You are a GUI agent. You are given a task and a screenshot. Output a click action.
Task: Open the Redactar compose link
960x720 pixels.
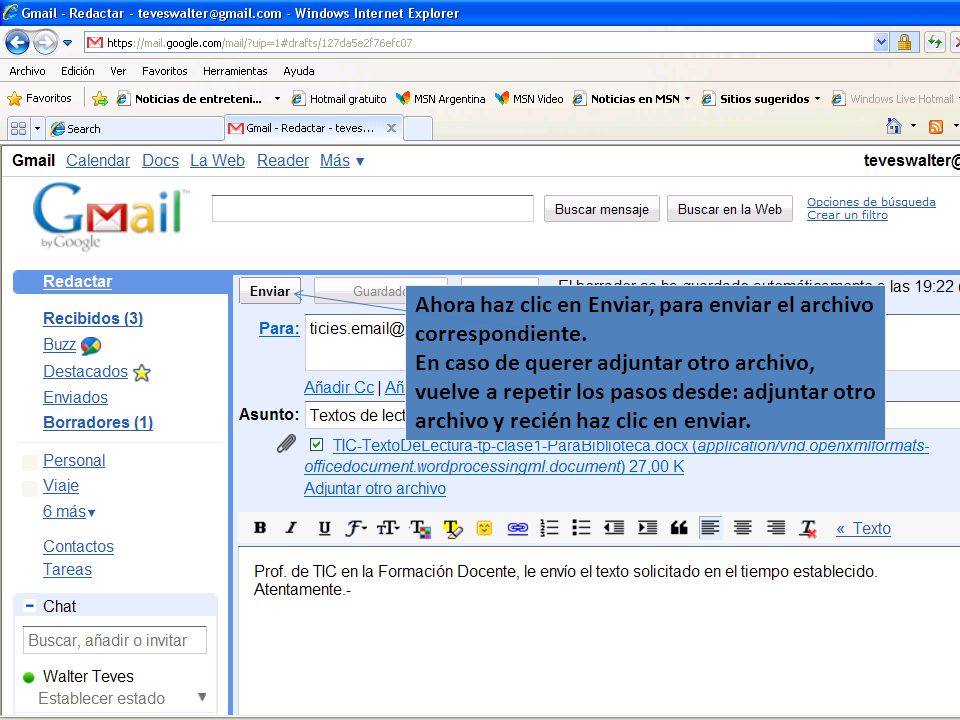point(78,281)
